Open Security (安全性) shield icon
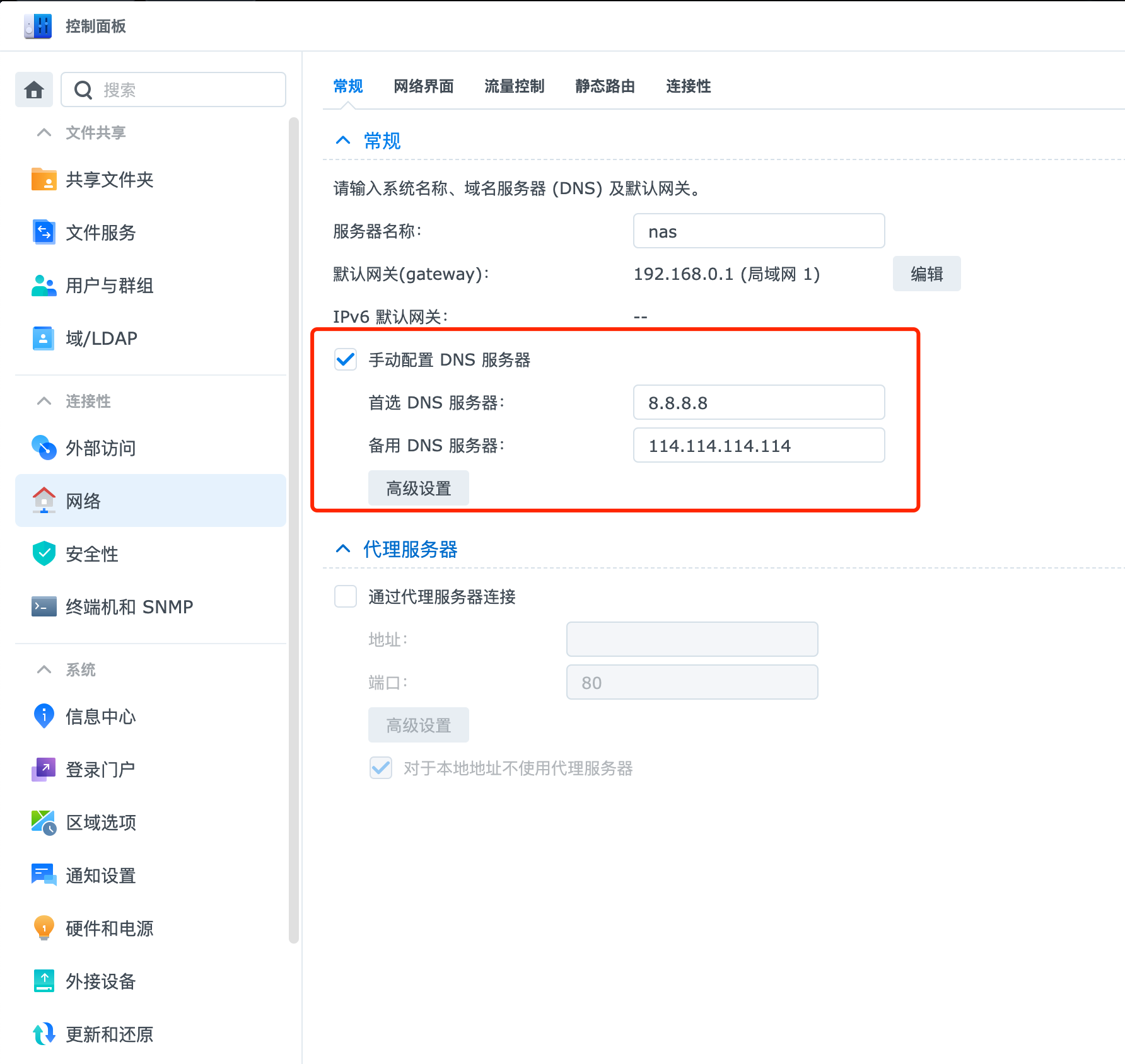Screen dimensions: 1125x1064 point(44,554)
